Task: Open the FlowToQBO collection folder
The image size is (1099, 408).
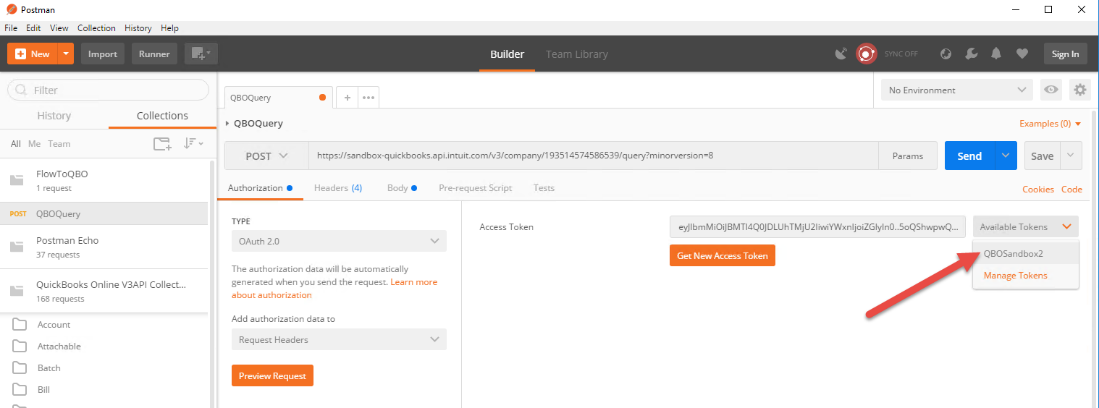Action: [104, 180]
